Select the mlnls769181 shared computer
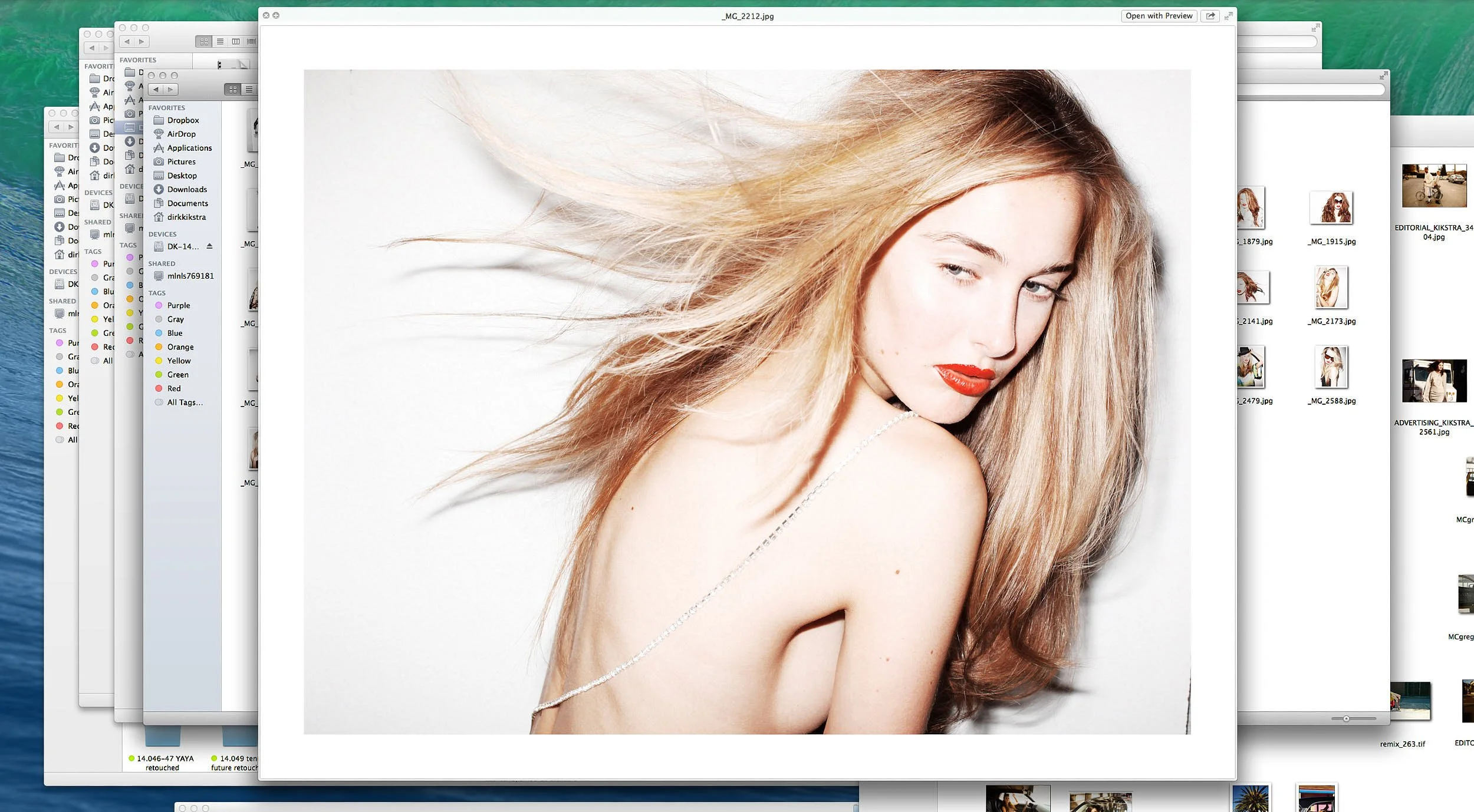 pyautogui.click(x=190, y=275)
